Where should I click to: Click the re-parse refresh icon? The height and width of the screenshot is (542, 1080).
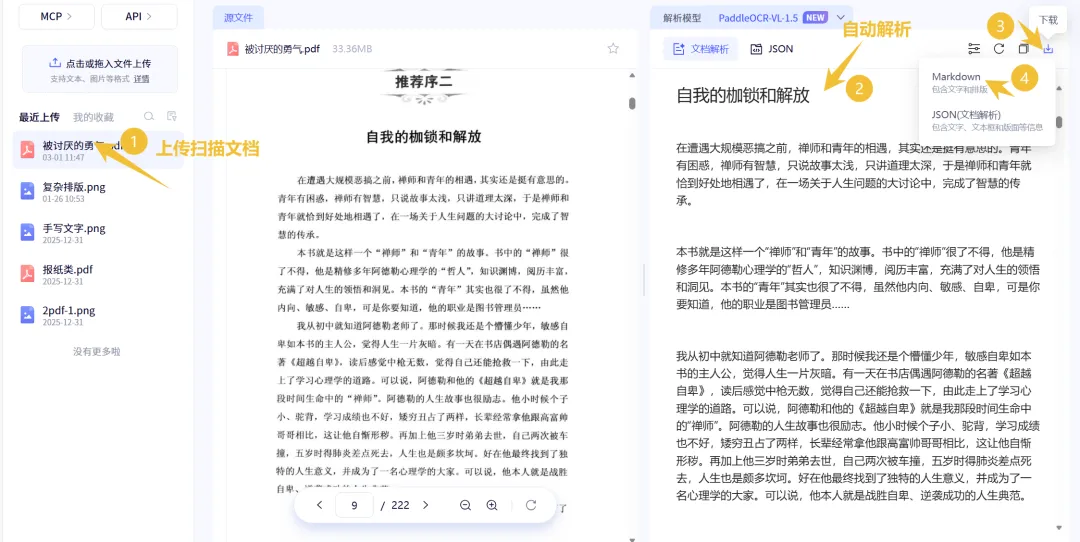[x=999, y=49]
